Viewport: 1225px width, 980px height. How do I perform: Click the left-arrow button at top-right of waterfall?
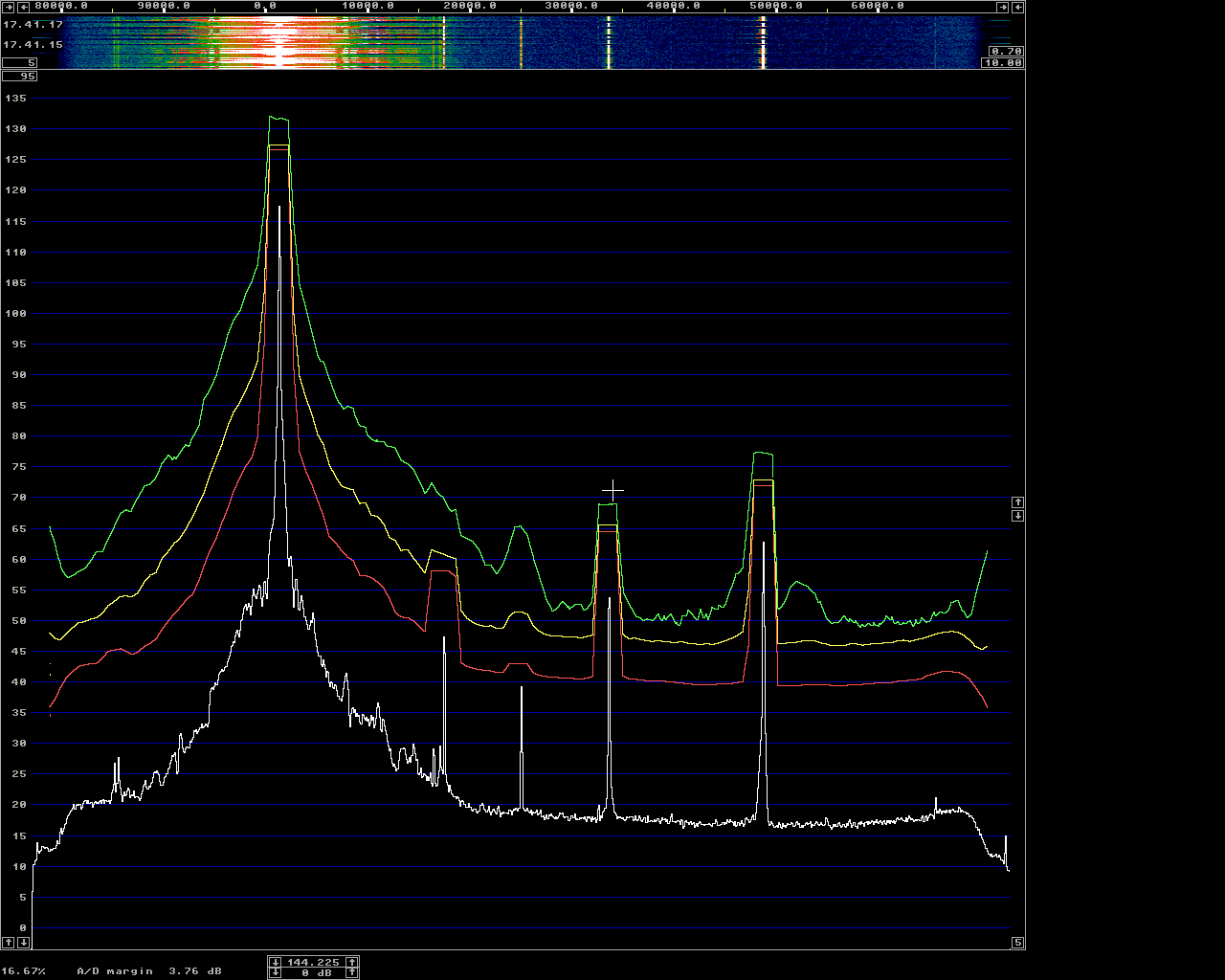tap(1017, 8)
